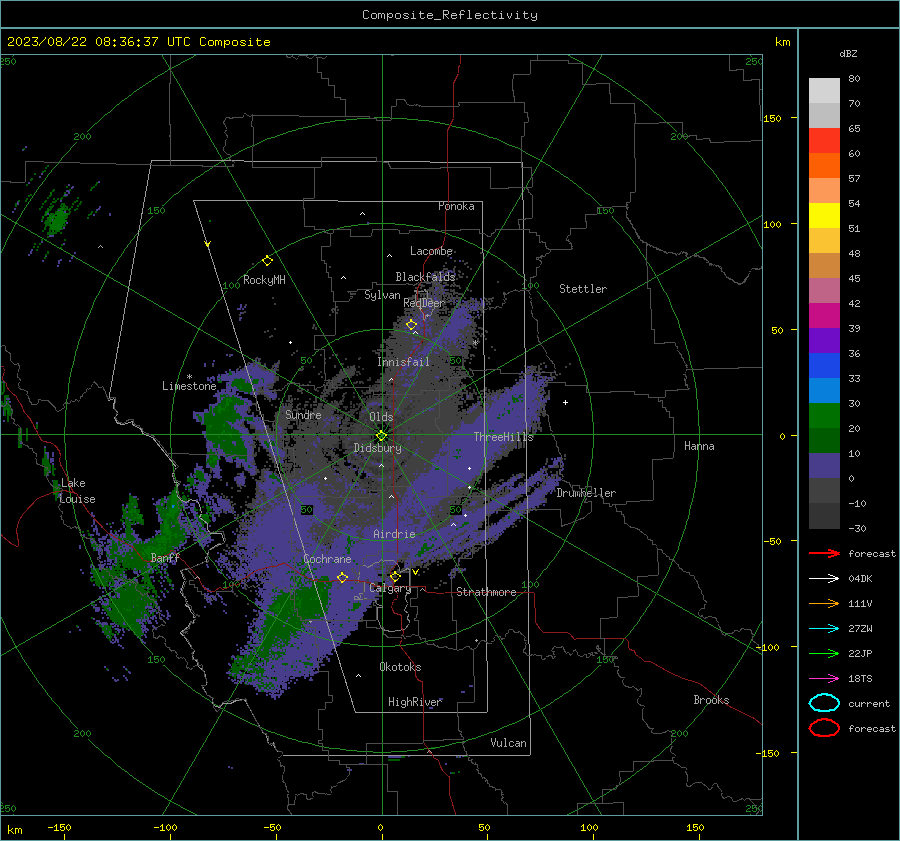Select the white 04DK arrow legend entry

(824, 578)
